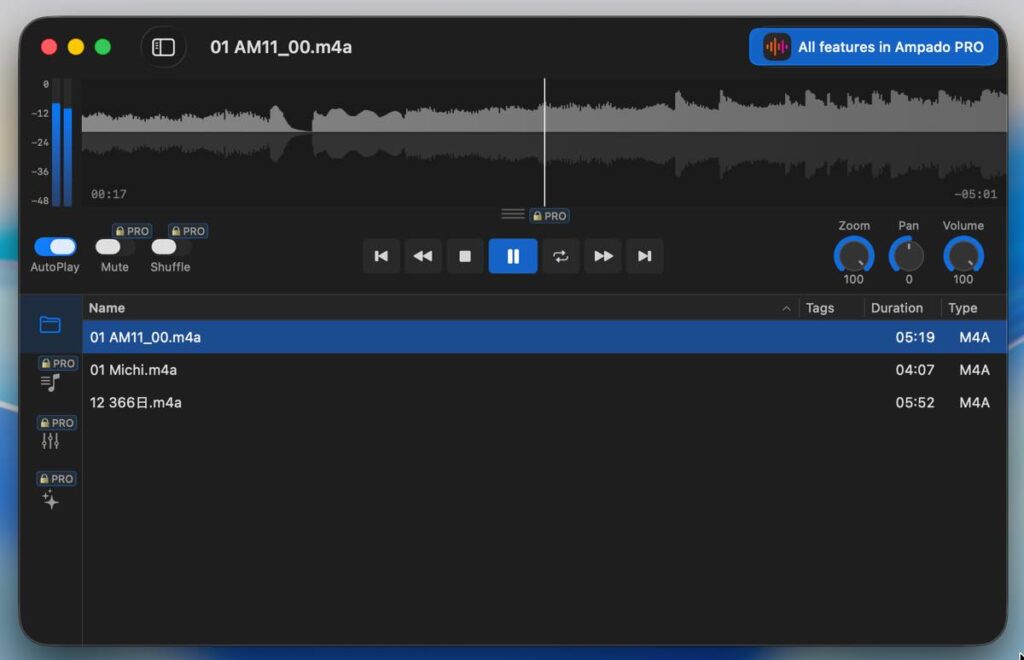Viewport: 1024px width, 660px height.
Task: Open the equalizer sliders panel
Action: [x=50, y=441]
